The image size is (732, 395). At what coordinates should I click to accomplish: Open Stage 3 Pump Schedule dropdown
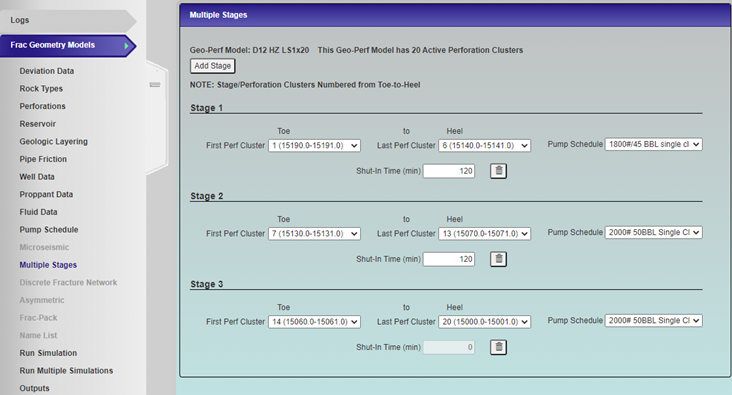click(x=654, y=320)
